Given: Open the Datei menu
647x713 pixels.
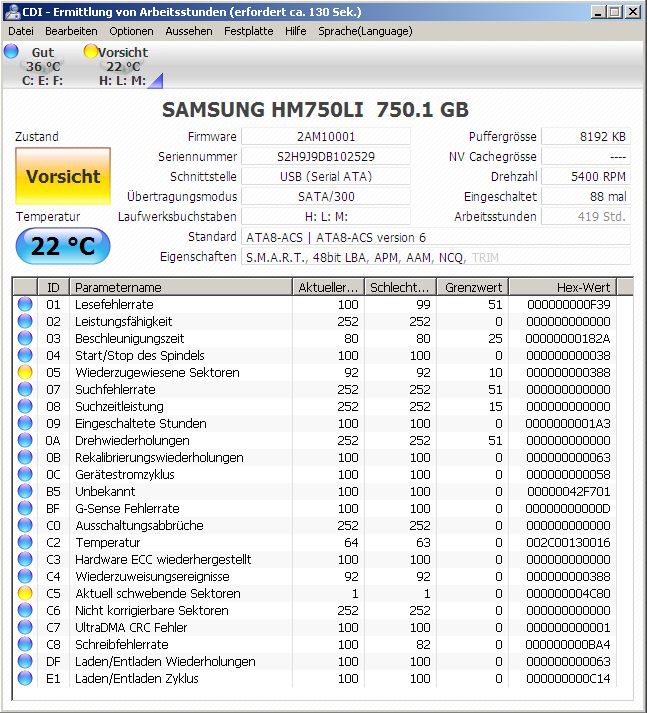Looking at the screenshot, I should click(21, 31).
